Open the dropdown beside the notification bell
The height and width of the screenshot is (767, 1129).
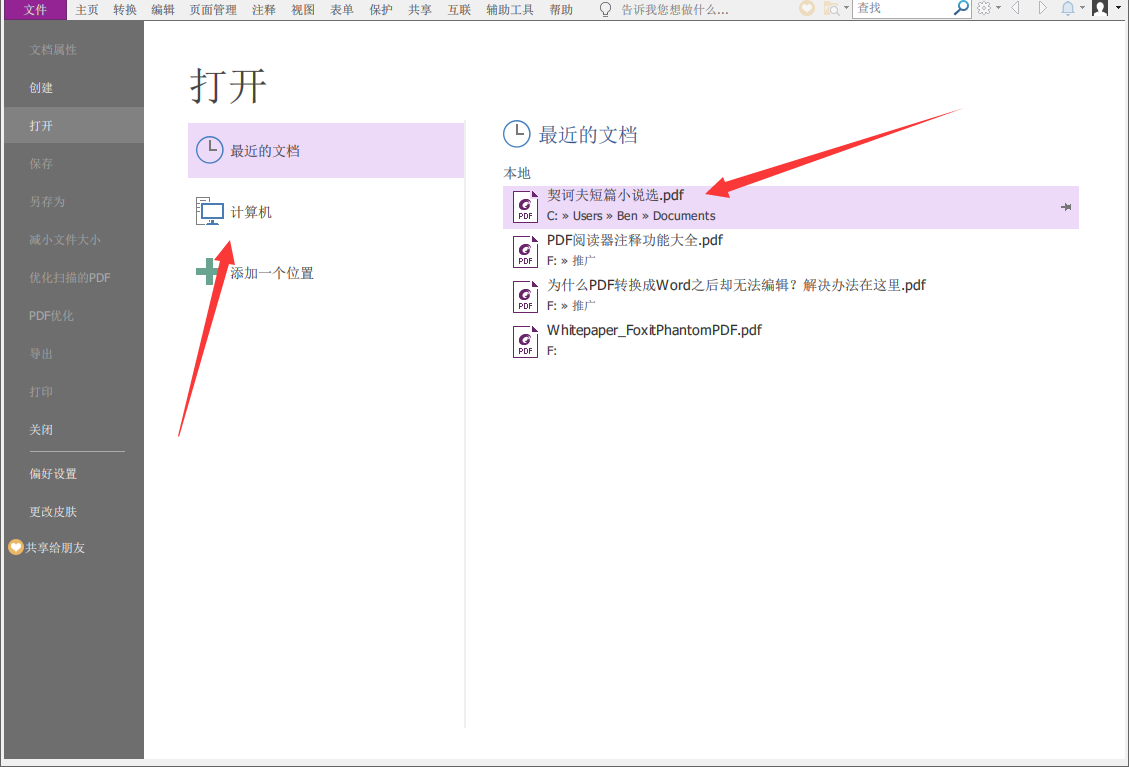pyautogui.click(x=1081, y=8)
